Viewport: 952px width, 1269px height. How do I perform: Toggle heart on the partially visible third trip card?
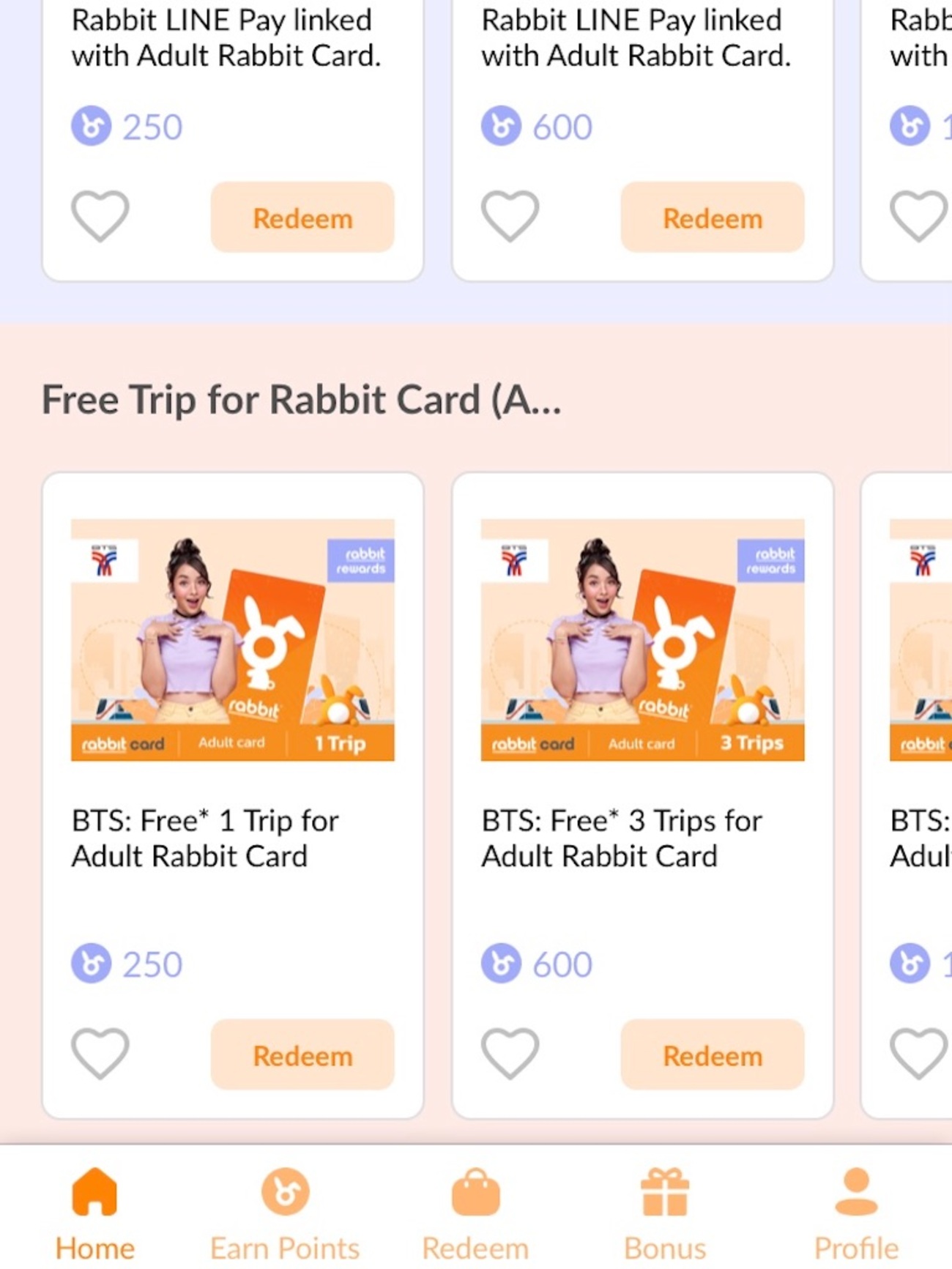pos(920,1054)
